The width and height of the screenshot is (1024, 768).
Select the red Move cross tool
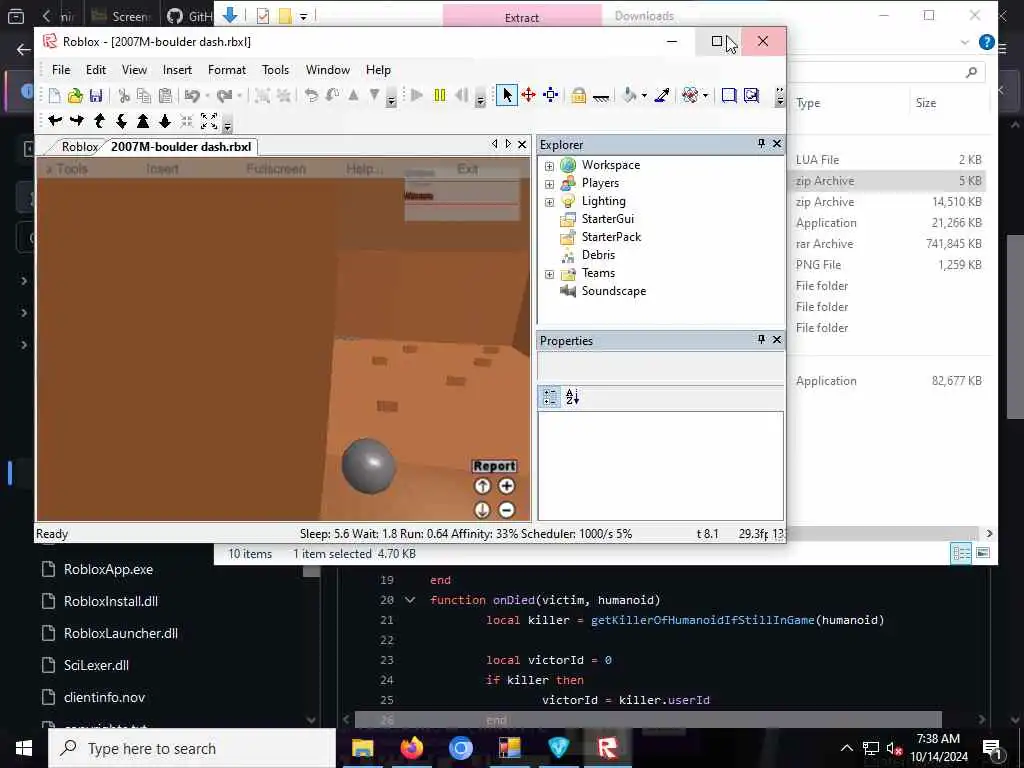528,95
